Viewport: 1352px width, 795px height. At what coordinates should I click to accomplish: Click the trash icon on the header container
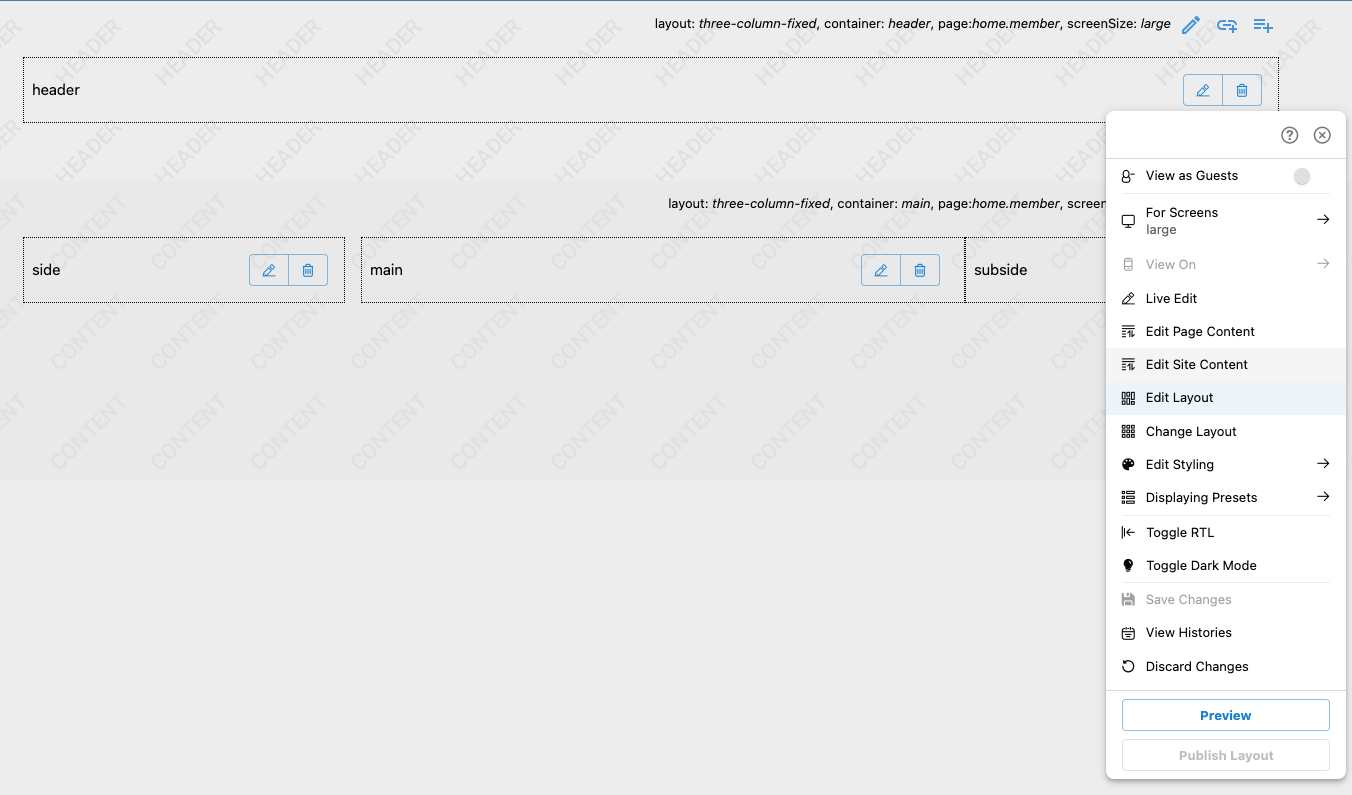tap(1241, 90)
